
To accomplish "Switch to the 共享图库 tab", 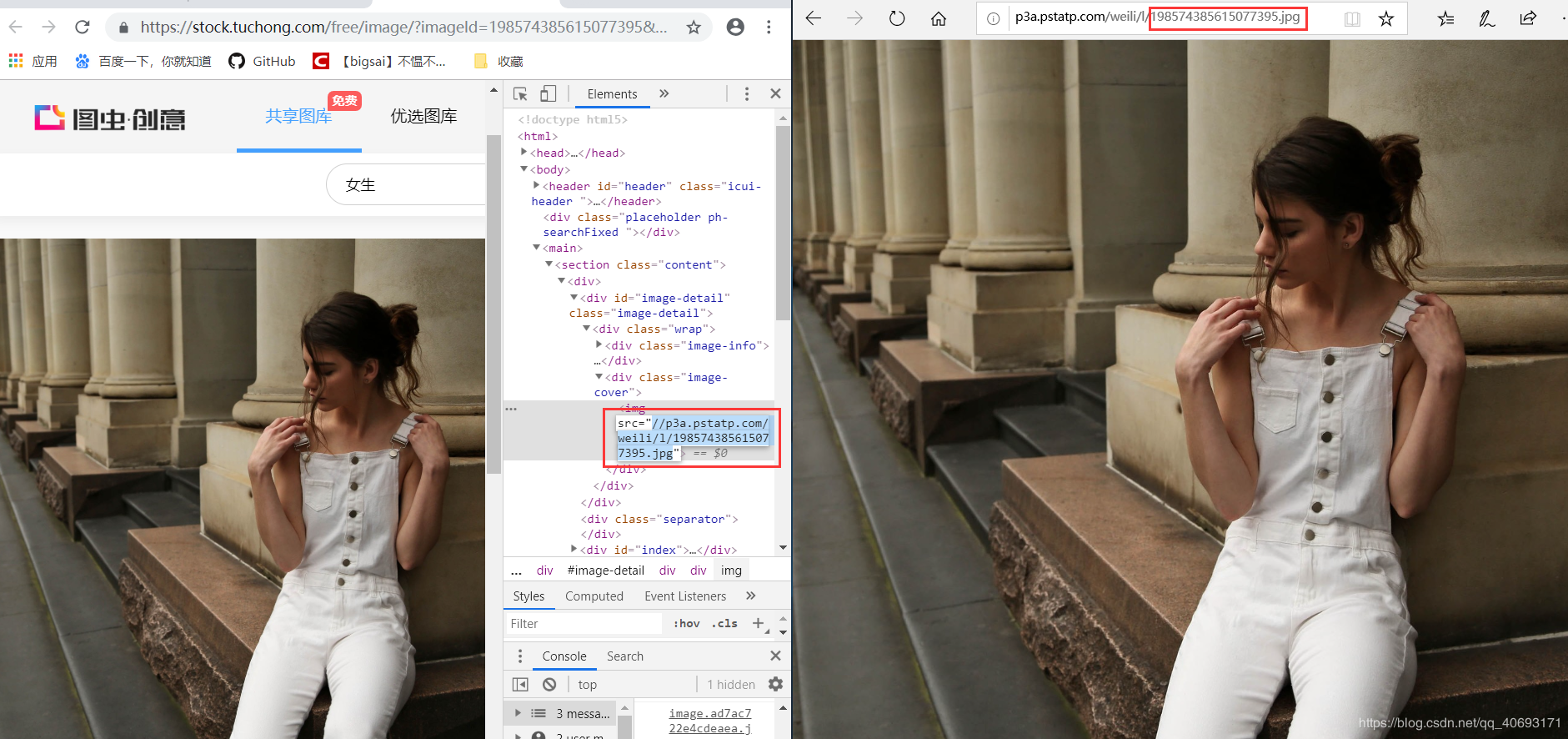I will click(x=298, y=116).
